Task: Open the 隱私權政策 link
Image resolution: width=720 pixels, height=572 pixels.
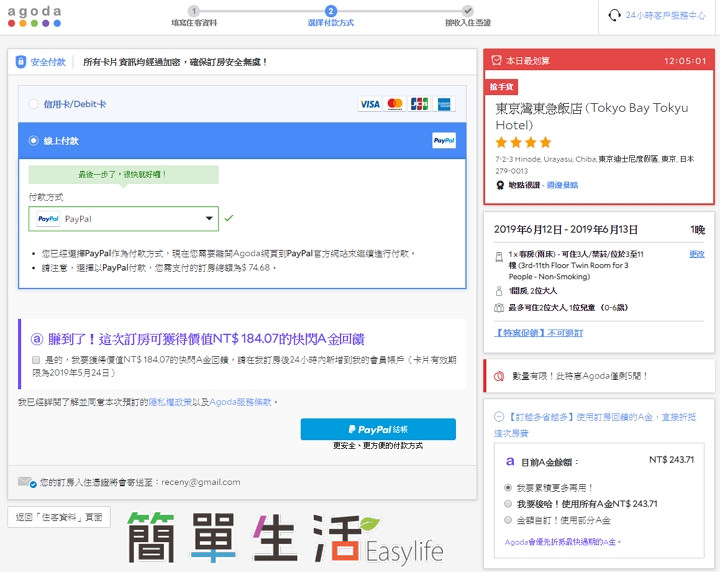Action: [170, 402]
